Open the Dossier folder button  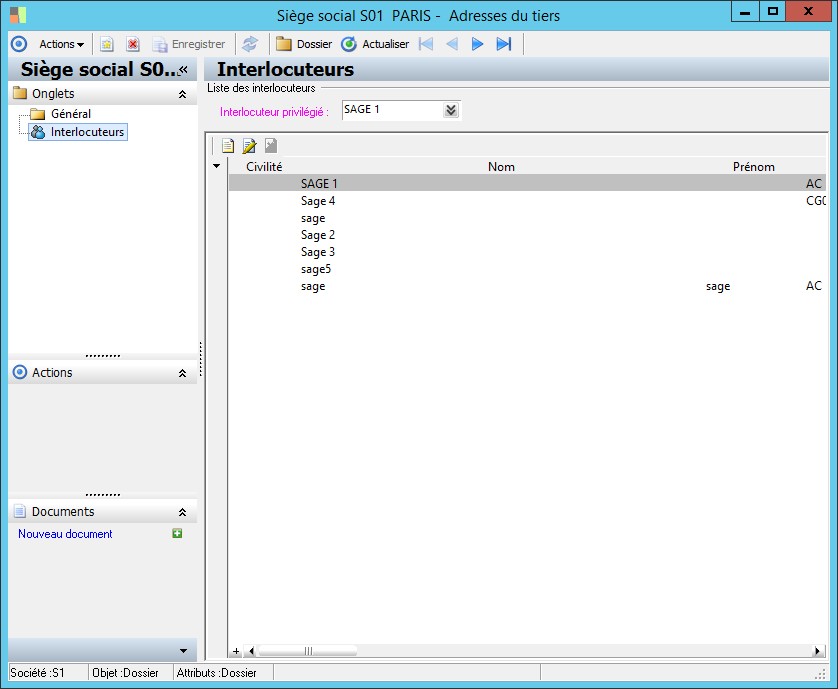click(304, 44)
